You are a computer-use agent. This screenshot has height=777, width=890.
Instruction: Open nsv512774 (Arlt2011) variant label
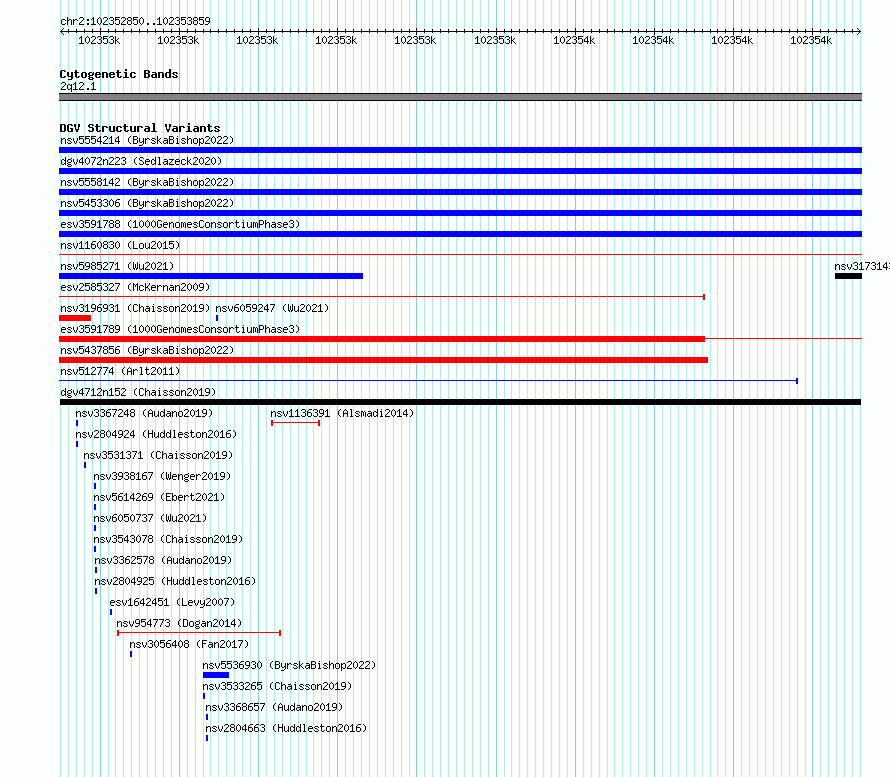pyautogui.click(x=120, y=371)
